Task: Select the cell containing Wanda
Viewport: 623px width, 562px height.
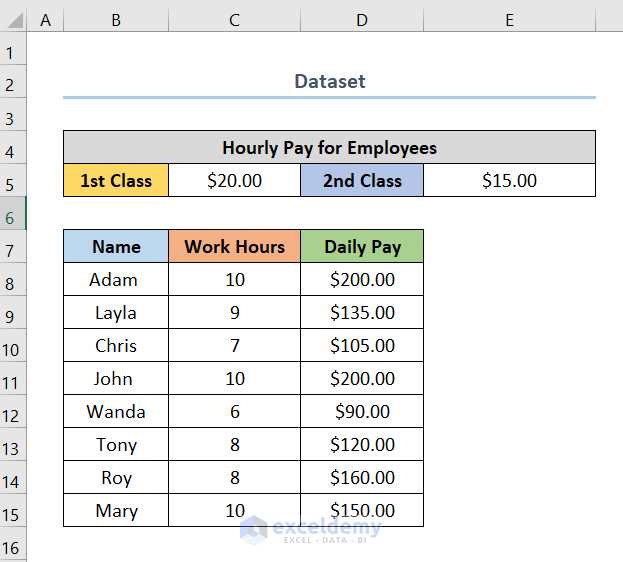Action: pos(116,411)
